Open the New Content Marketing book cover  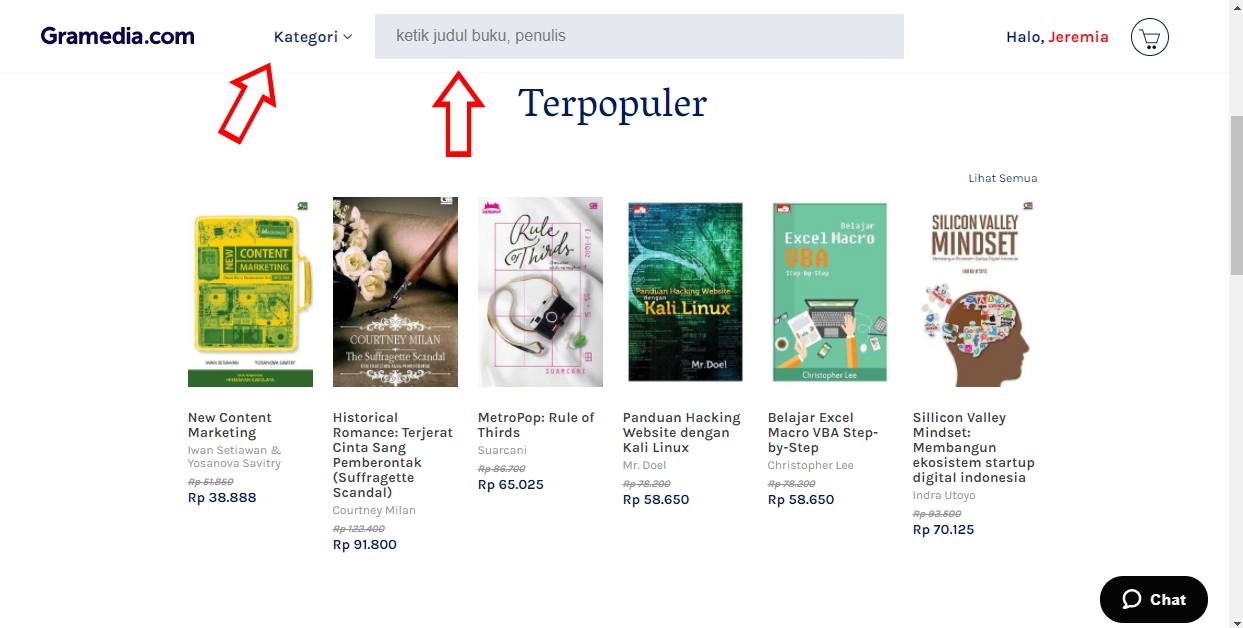[x=250, y=292]
